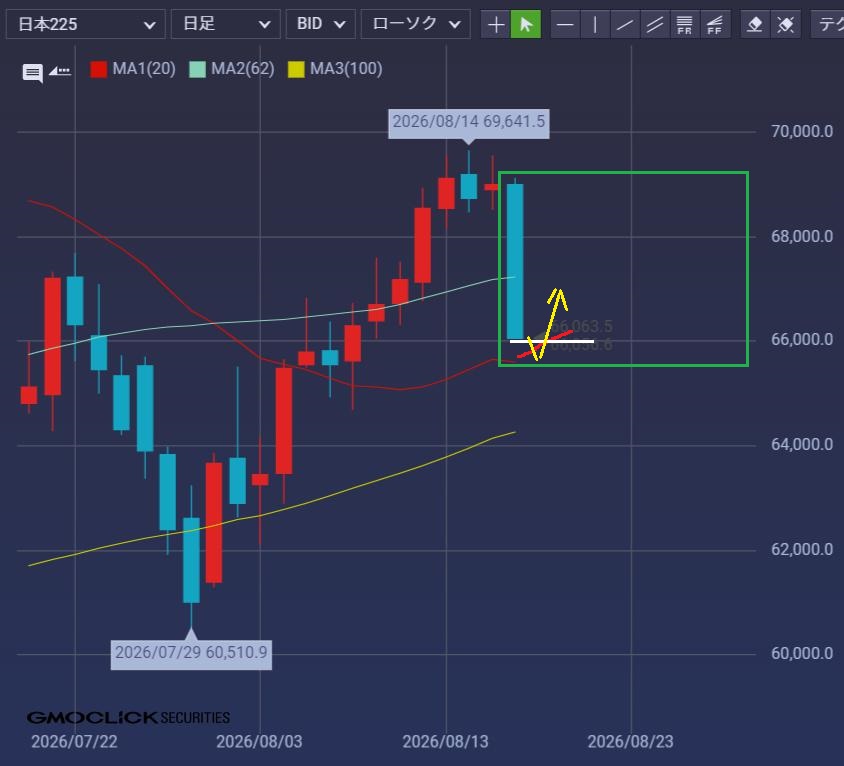Image resolution: width=844 pixels, height=766 pixels.
Task: Pick the trend line drawing tool
Action: (x=624, y=24)
